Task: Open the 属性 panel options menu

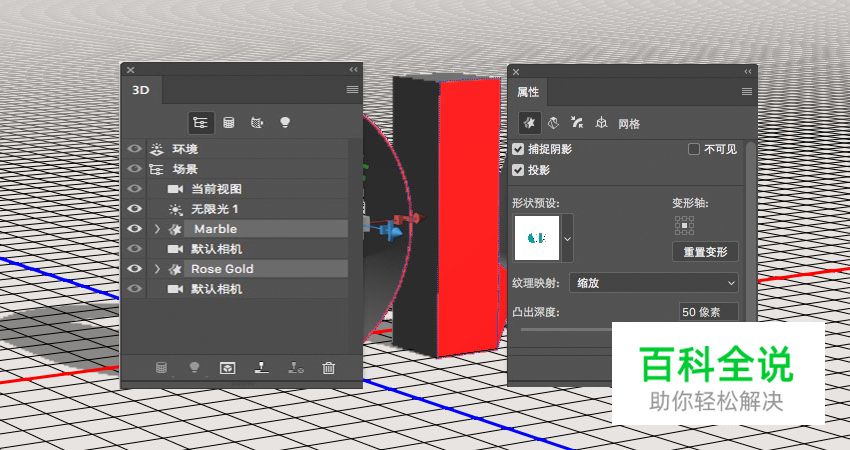Action: [747, 91]
